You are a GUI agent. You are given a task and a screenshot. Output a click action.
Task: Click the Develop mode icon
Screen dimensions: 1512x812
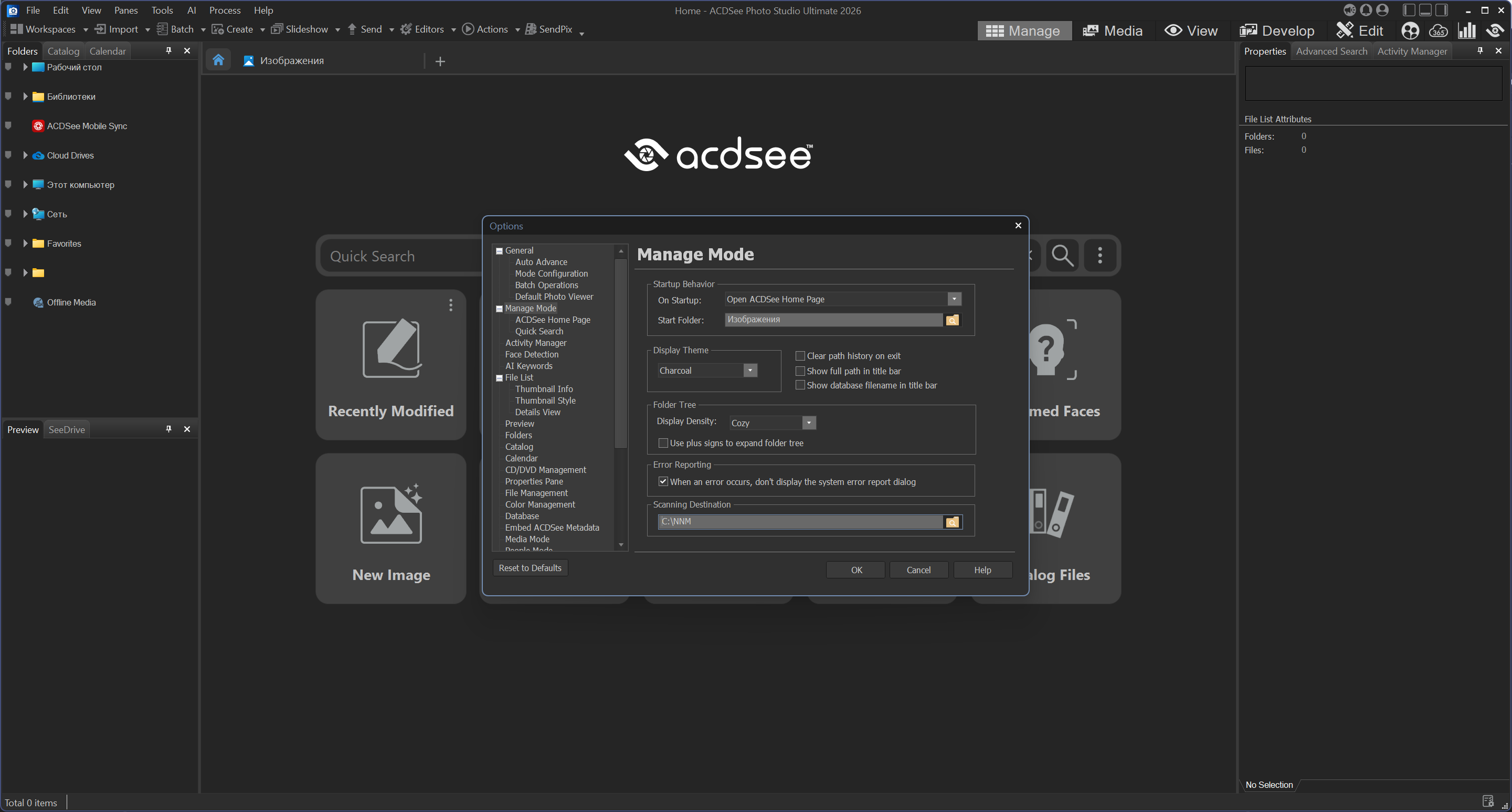[x=1248, y=30]
